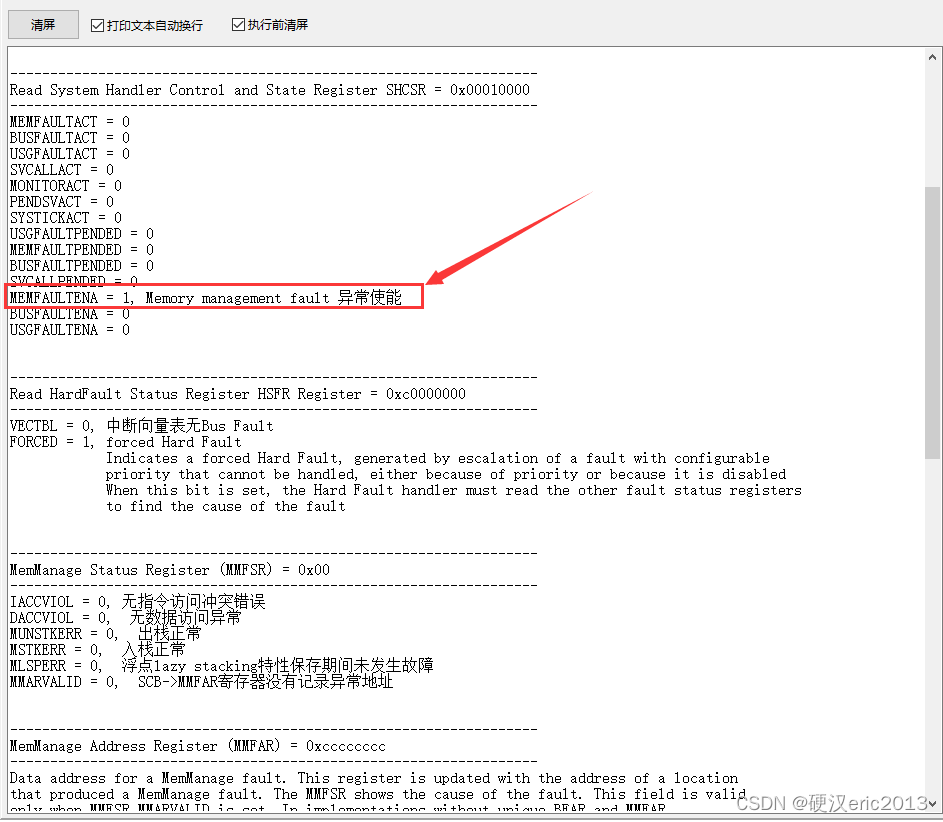
Task: Click the SHCSR = 0x00010000 header line
Action: click(269, 90)
